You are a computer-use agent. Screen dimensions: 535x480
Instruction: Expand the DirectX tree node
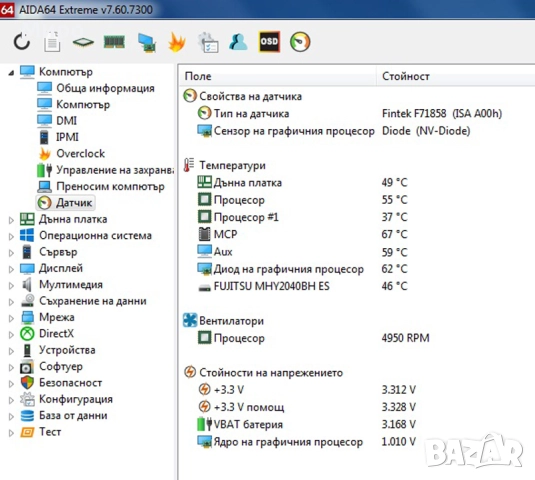pos(11,335)
